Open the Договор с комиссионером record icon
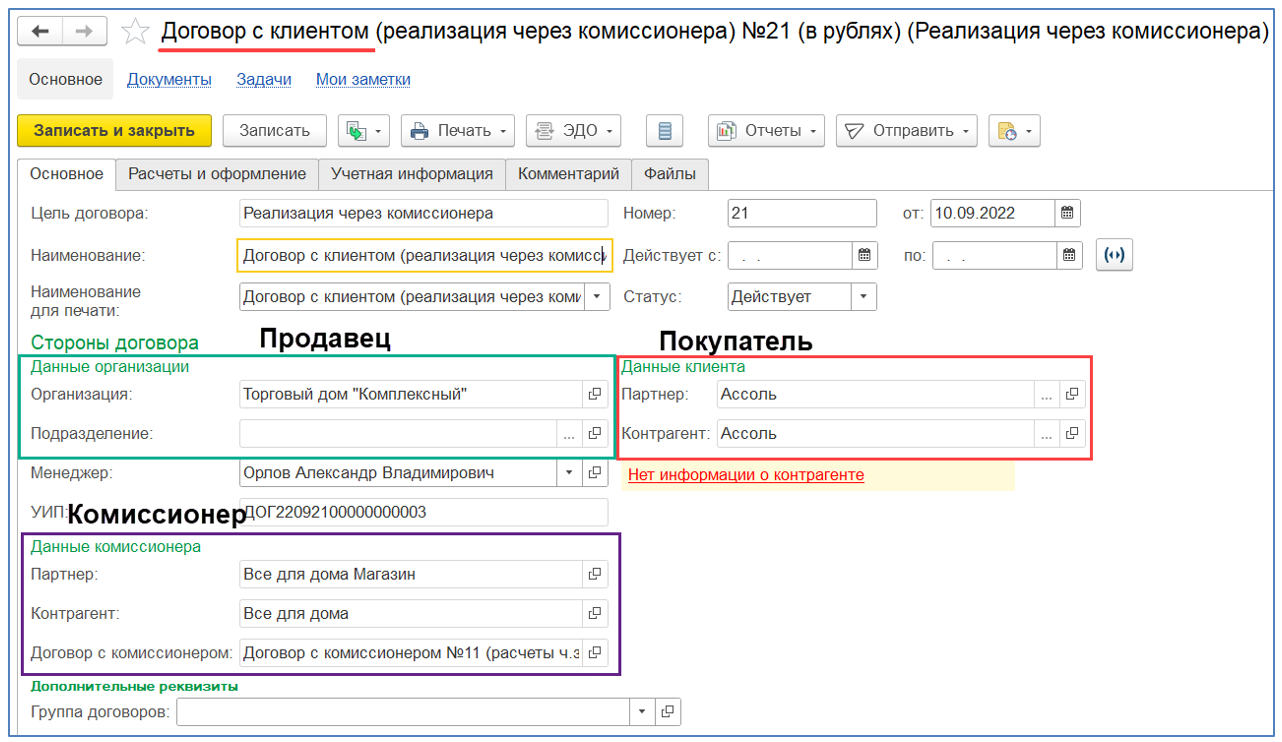 pyautogui.click(x=595, y=653)
